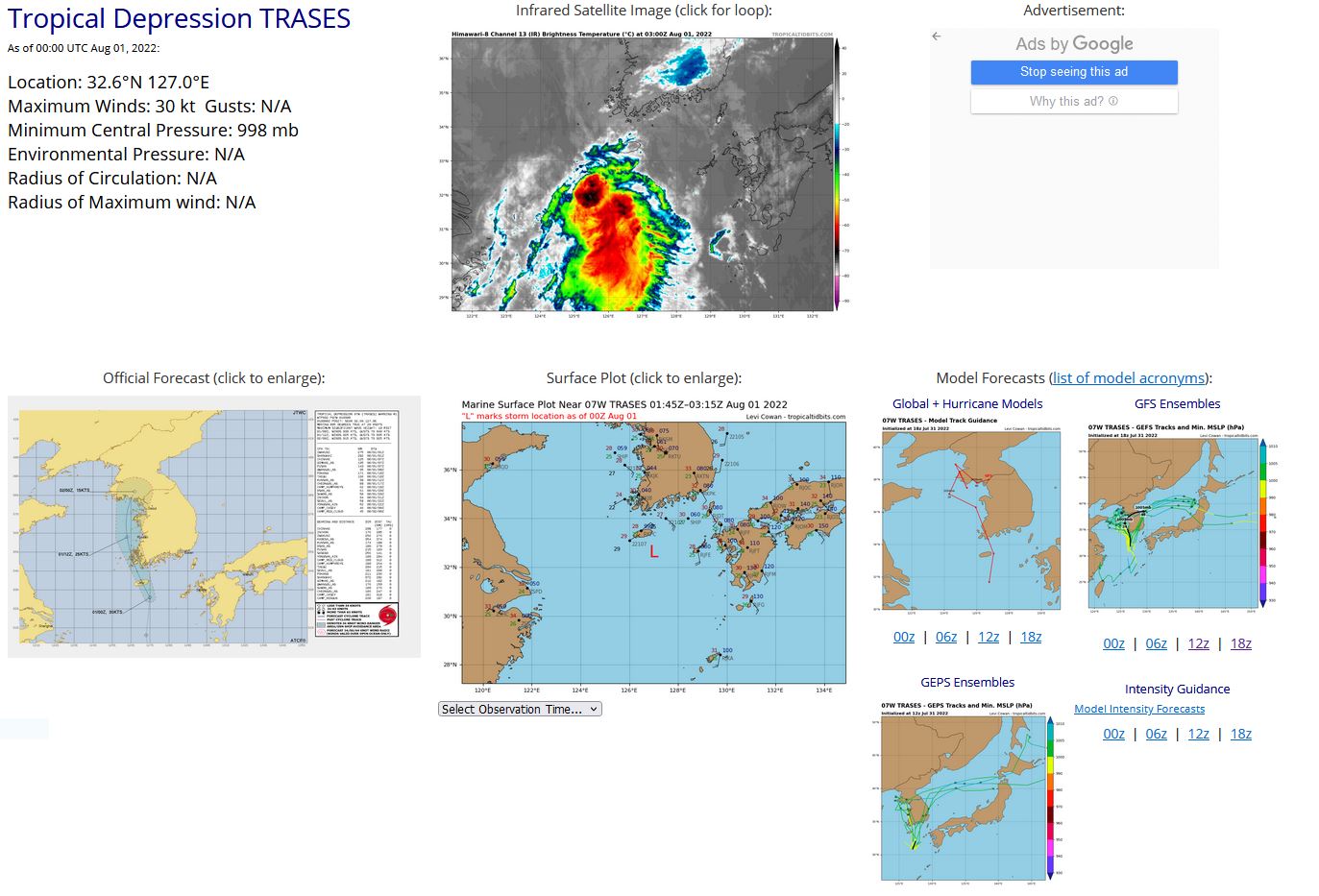Select 18z run under Global + Hurricane Models

(x=1031, y=637)
